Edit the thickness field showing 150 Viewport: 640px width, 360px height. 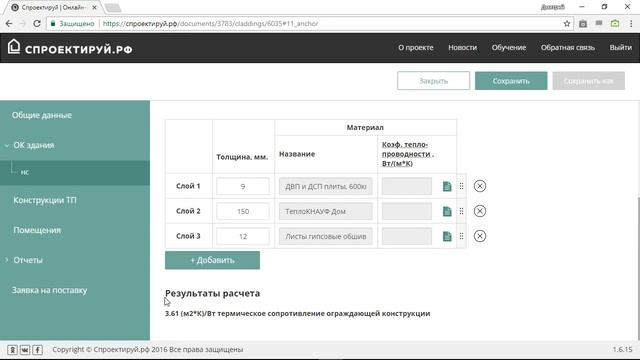[x=243, y=211]
